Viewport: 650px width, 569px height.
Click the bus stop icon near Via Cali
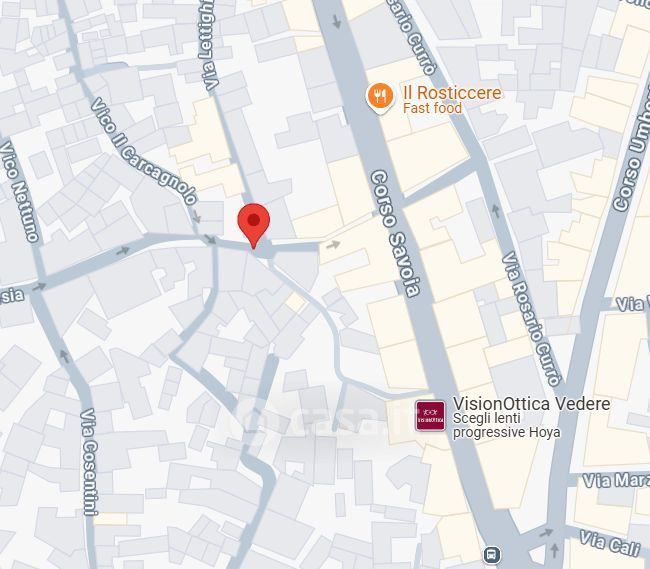click(492, 554)
